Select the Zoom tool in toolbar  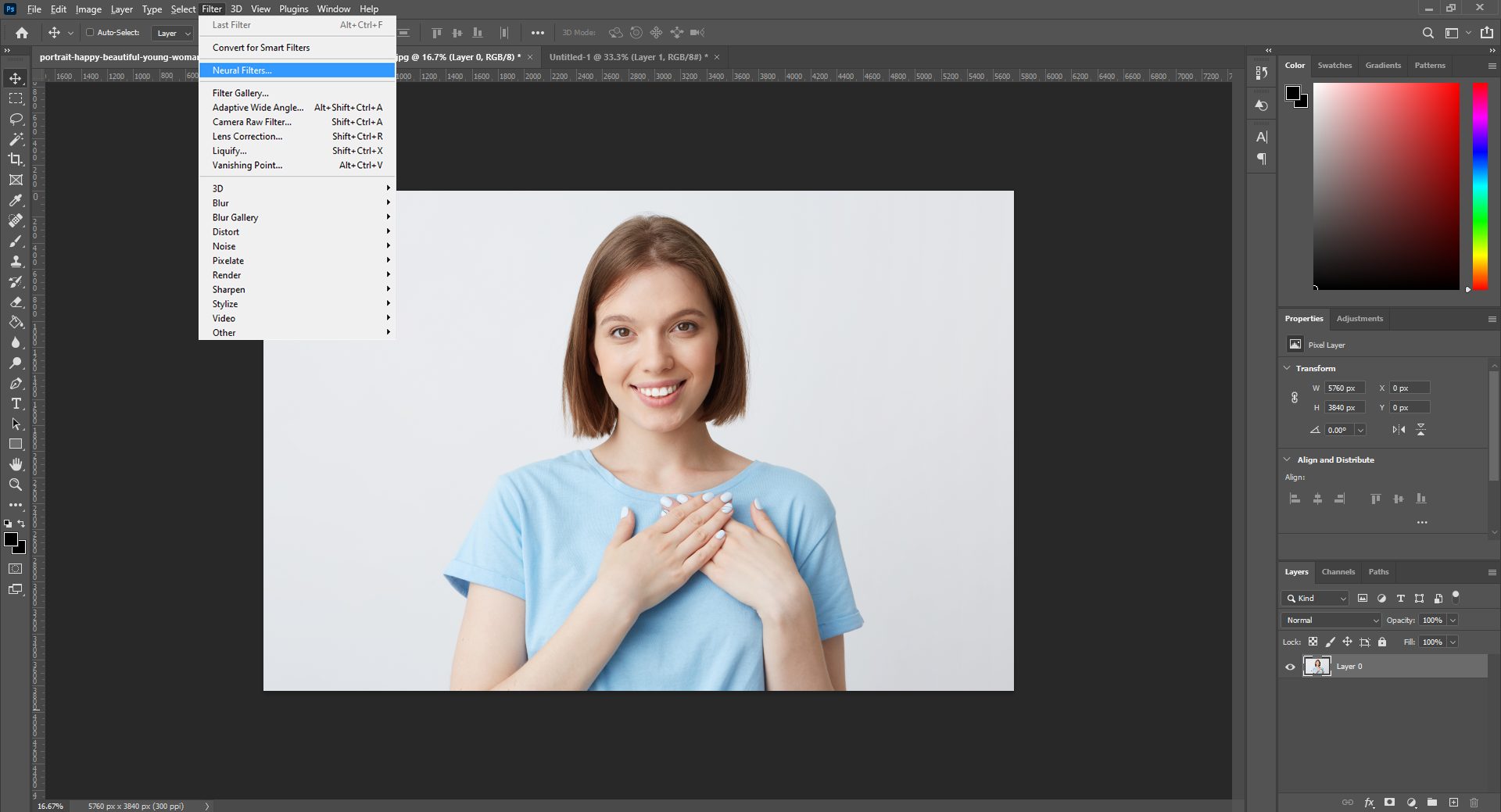(16, 485)
